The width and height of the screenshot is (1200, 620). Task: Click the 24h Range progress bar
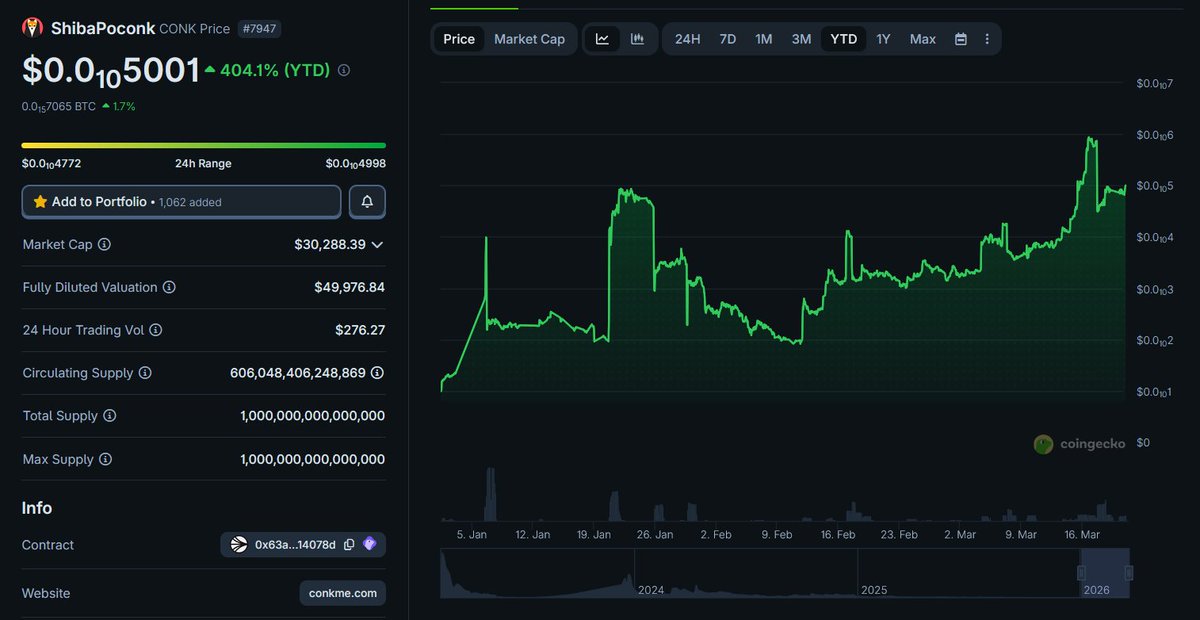point(204,145)
